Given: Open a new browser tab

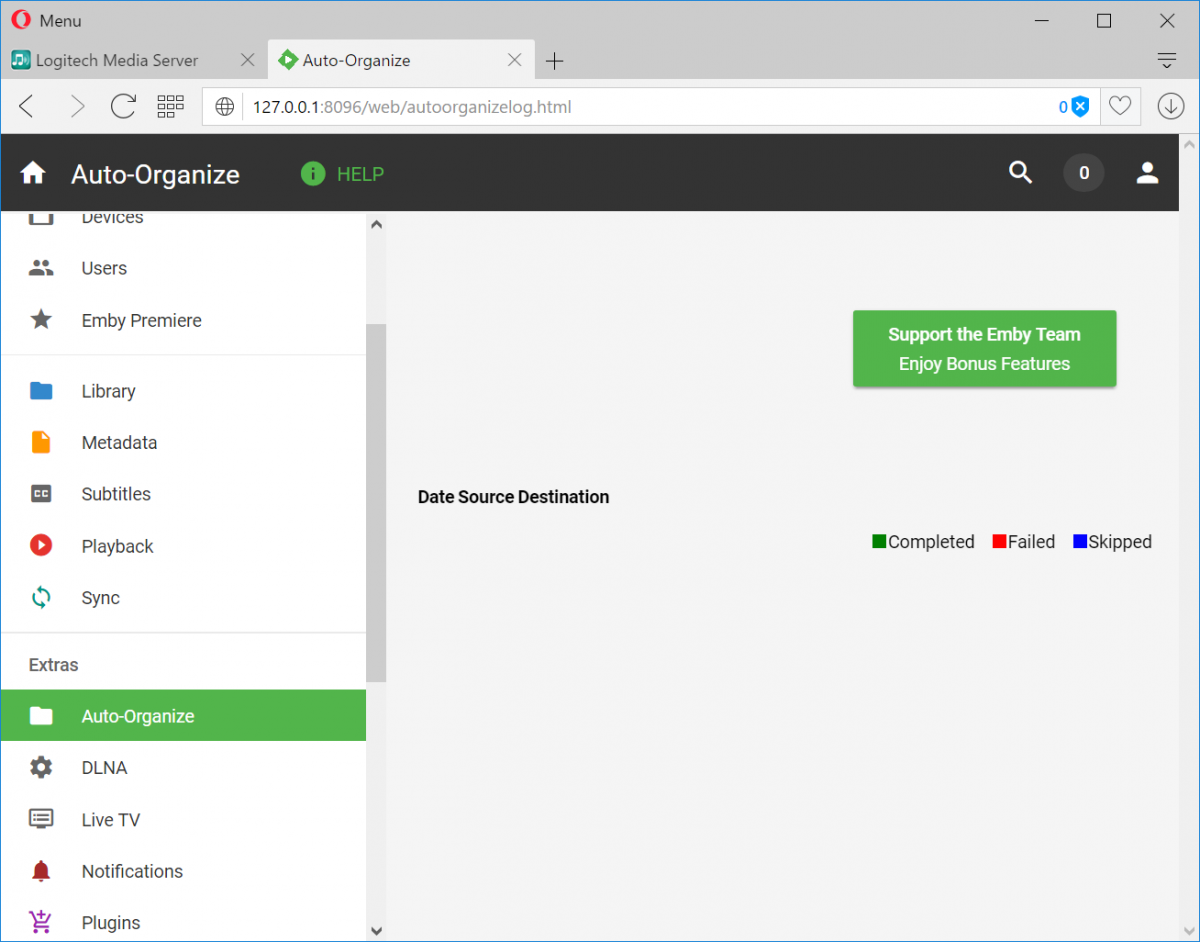Looking at the screenshot, I should [554, 61].
